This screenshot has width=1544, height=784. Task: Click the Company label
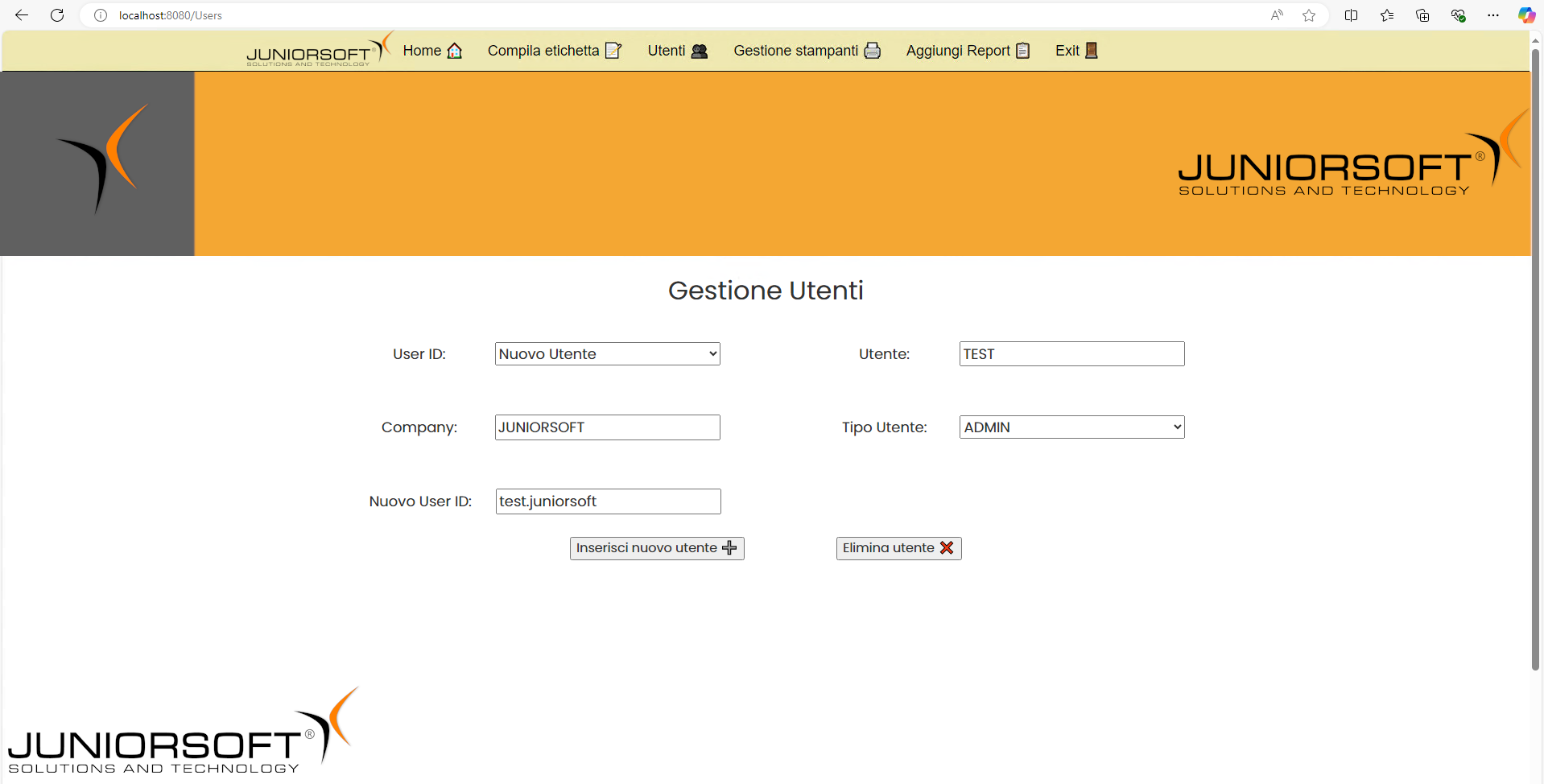(419, 427)
